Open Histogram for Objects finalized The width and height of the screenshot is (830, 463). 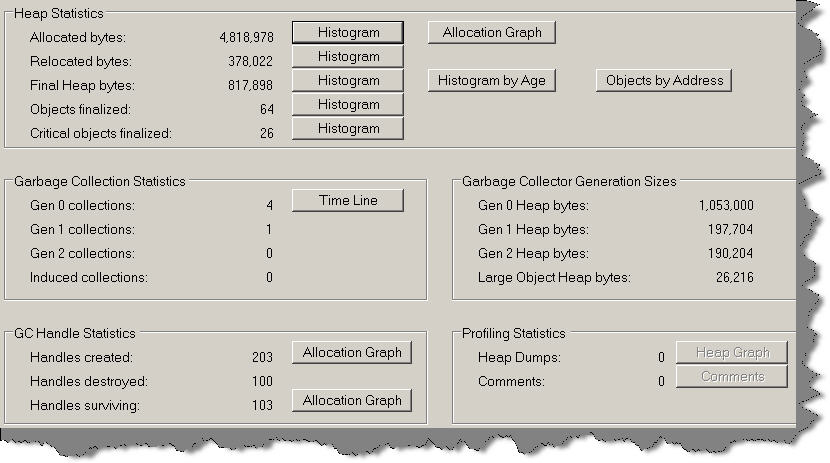(x=348, y=104)
